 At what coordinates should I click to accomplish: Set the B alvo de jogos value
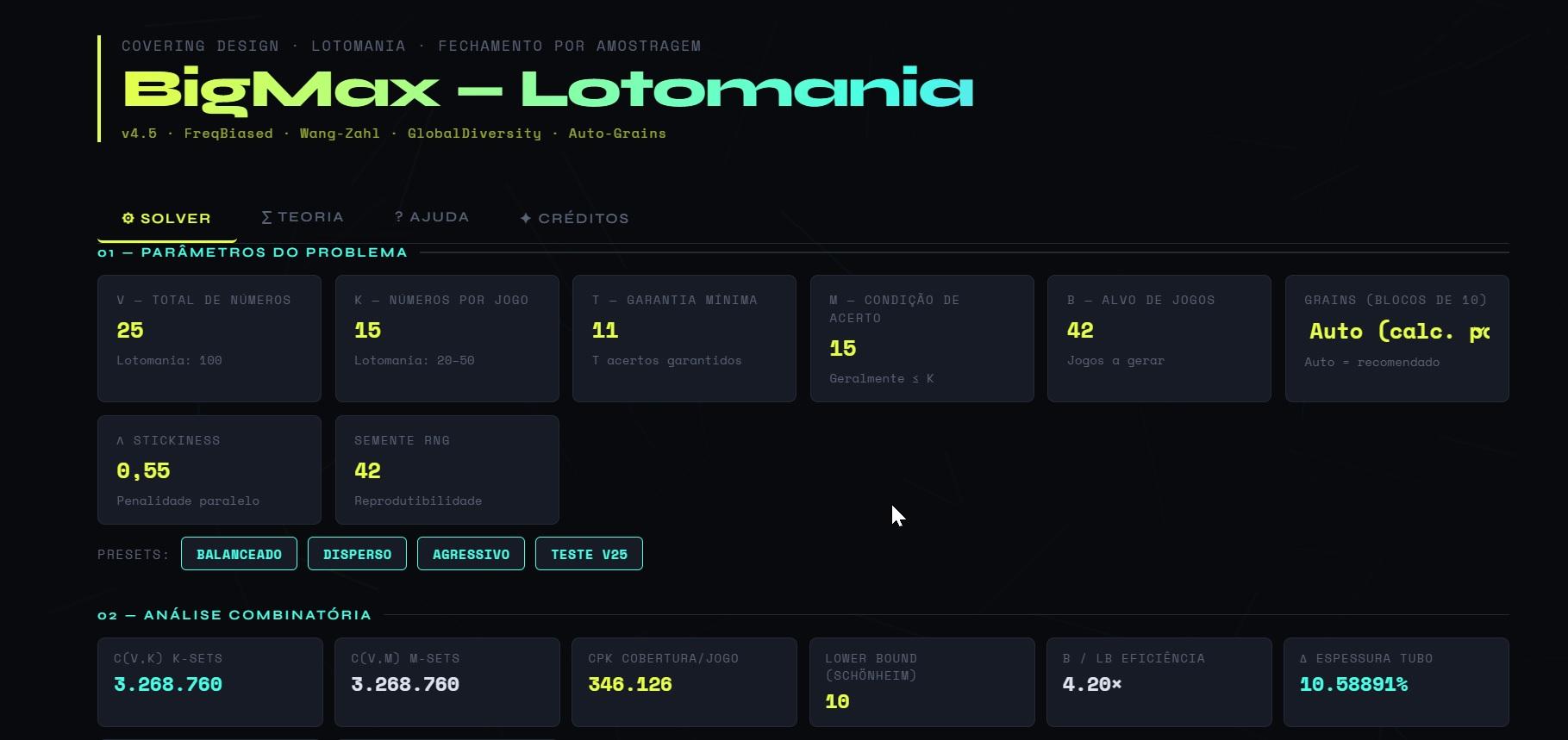1159,331
